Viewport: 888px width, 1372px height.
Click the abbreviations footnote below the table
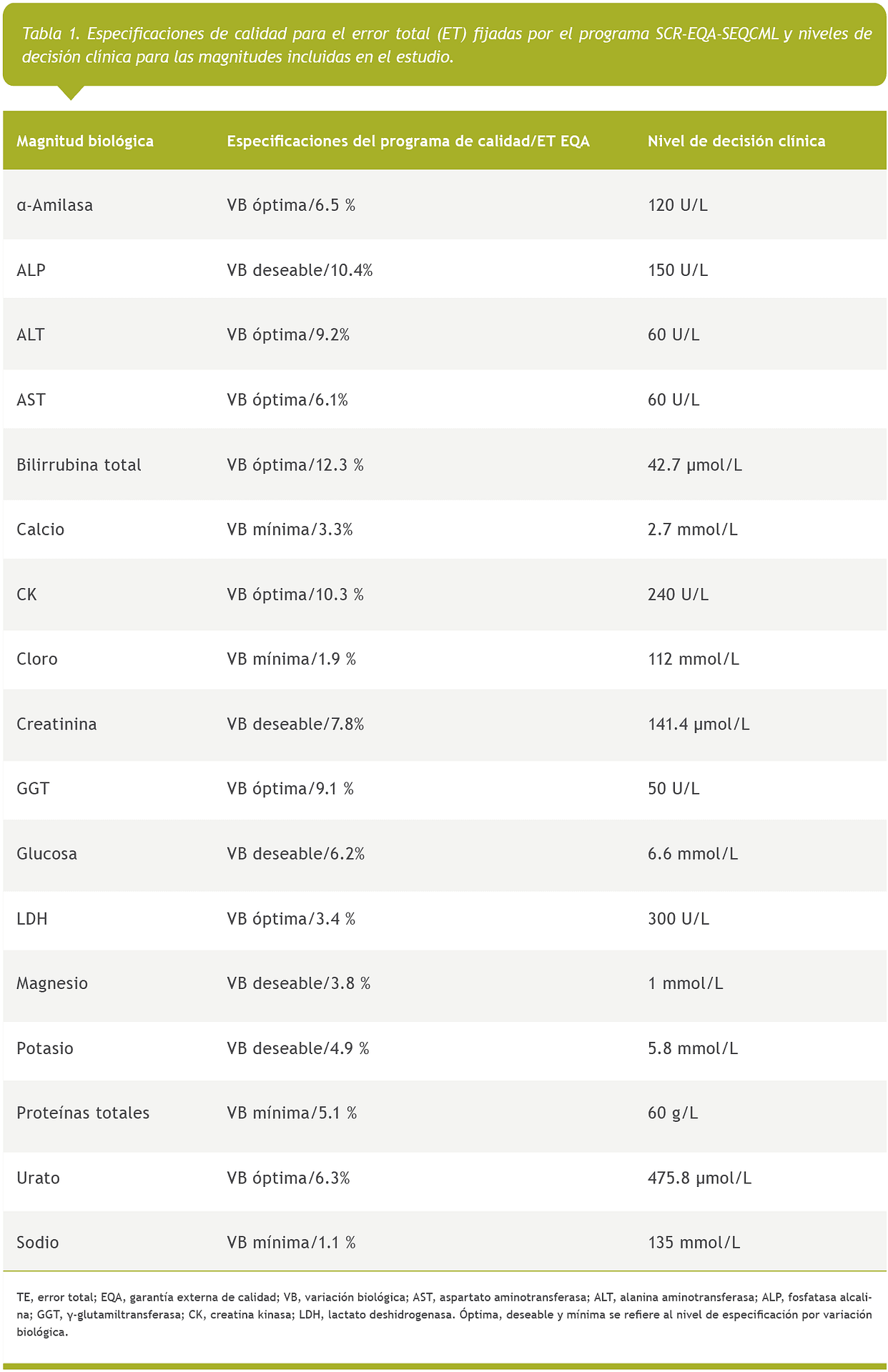tap(443, 1314)
